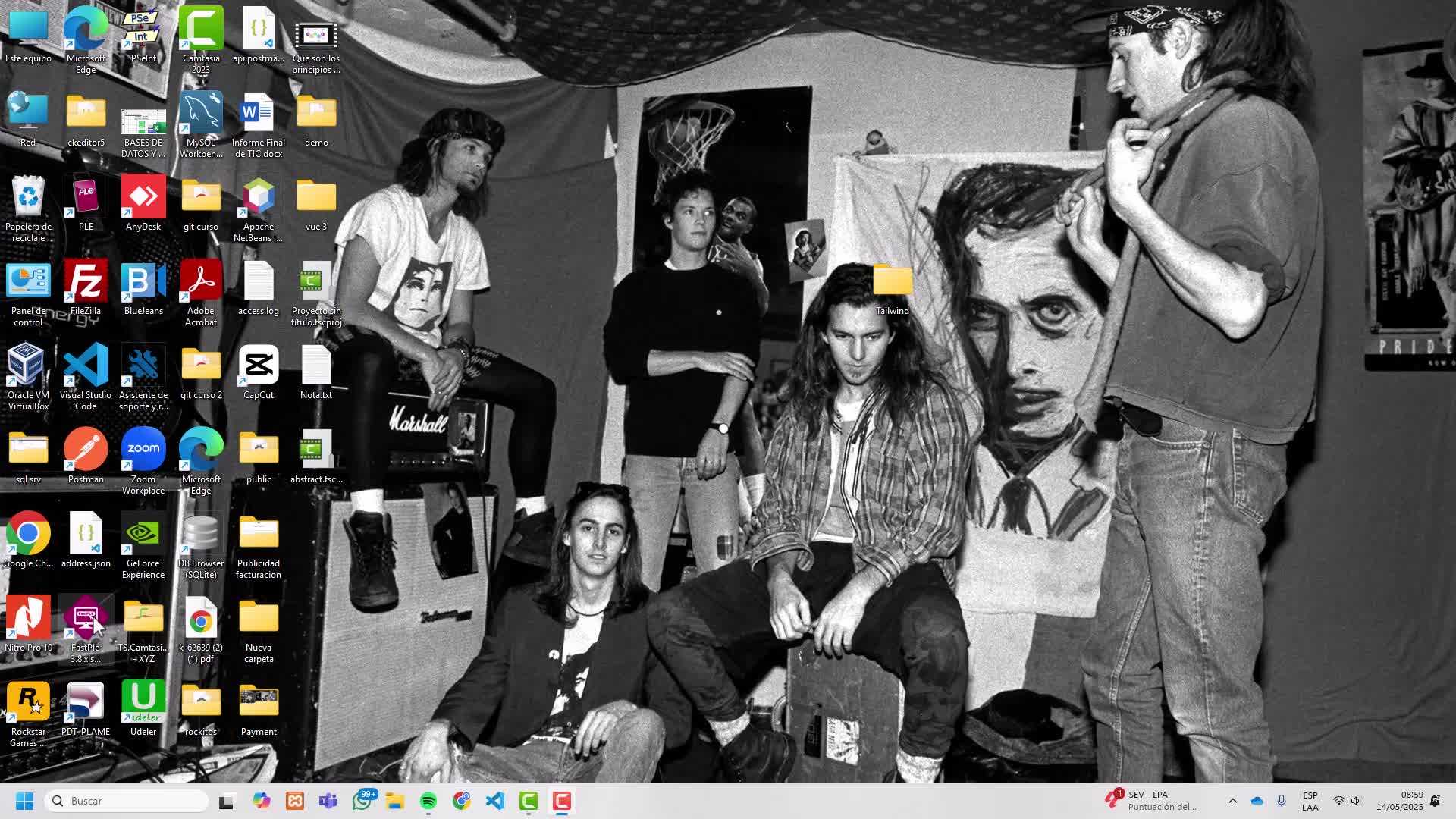The image size is (1456, 819).
Task: Open Spotify from the taskbar
Action: click(x=428, y=801)
